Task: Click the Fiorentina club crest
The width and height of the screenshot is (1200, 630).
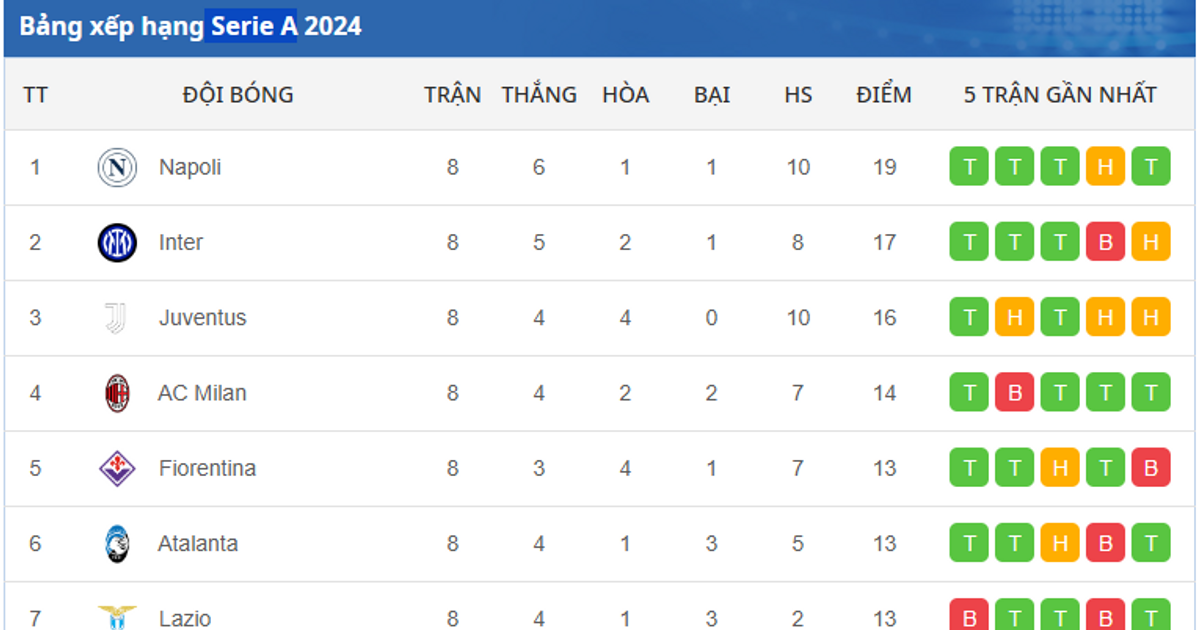Action: click(117, 468)
